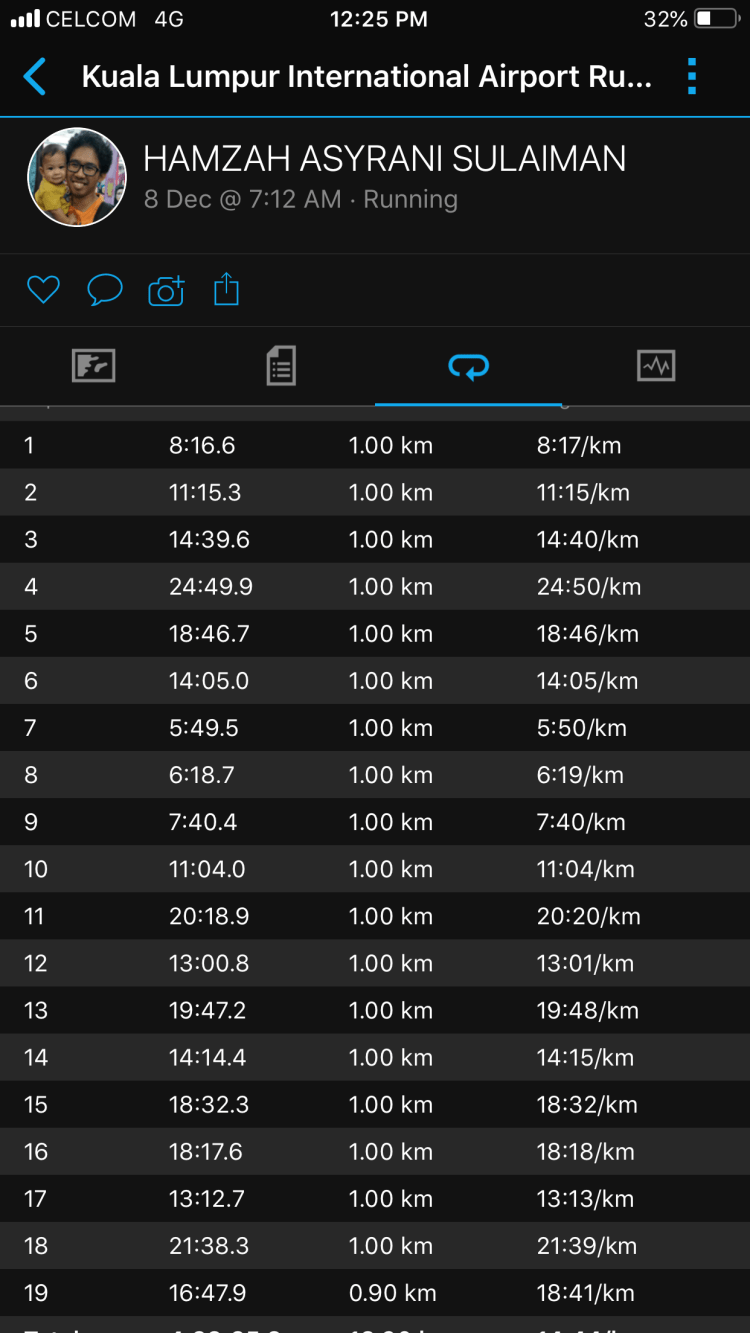Select lap 7 row with 5:49.5 time
750x1333 pixels.
[x=375, y=728]
